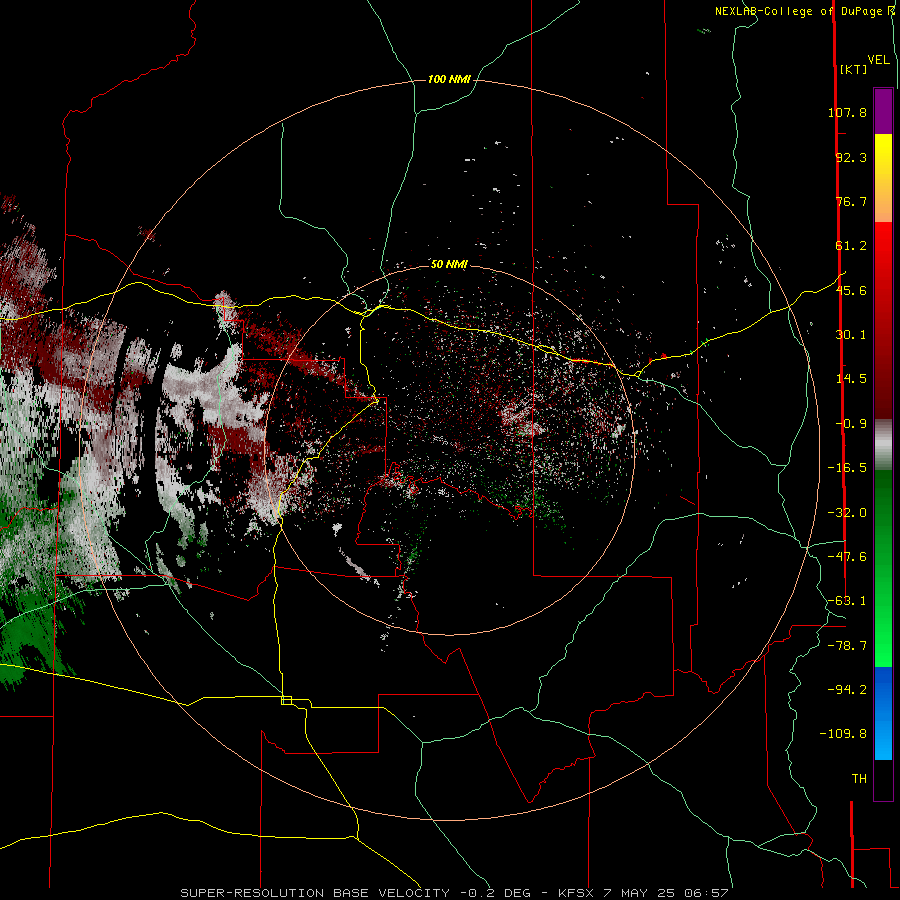Click the 92.3 legend value
The image size is (900, 900).
(851, 157)
